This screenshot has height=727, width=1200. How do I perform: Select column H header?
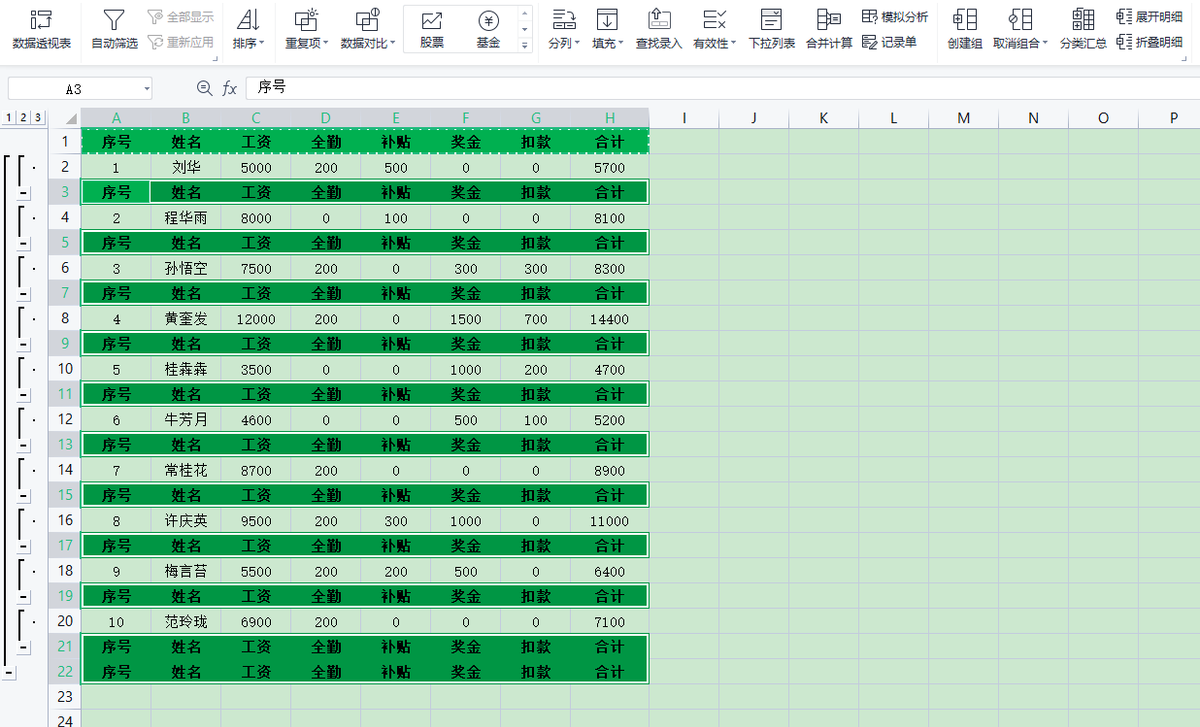(610, 118)
